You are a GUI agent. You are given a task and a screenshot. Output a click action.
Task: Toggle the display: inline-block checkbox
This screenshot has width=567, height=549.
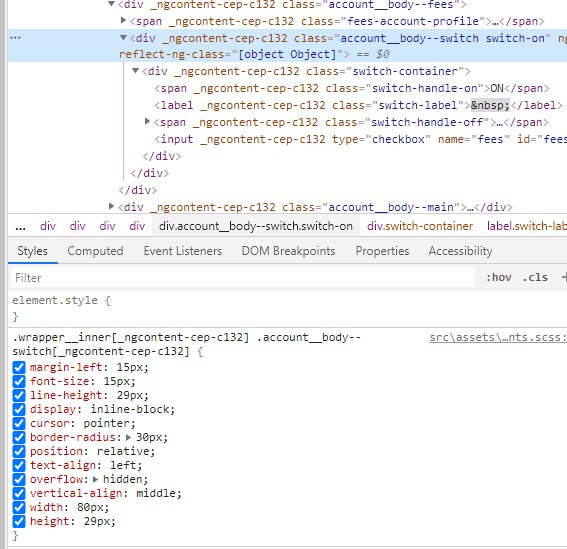[19, 409]
